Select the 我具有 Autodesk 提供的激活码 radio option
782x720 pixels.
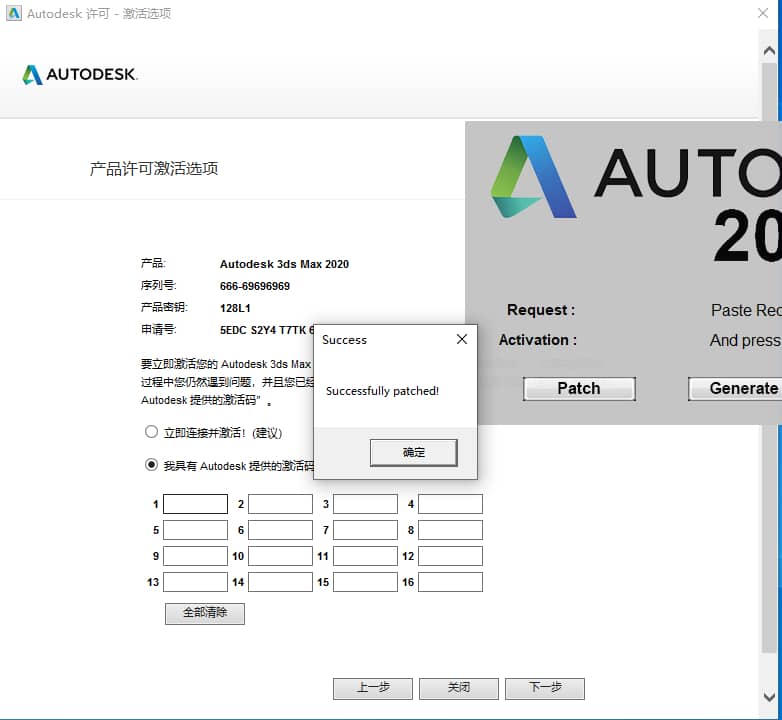tap(152, 465)
